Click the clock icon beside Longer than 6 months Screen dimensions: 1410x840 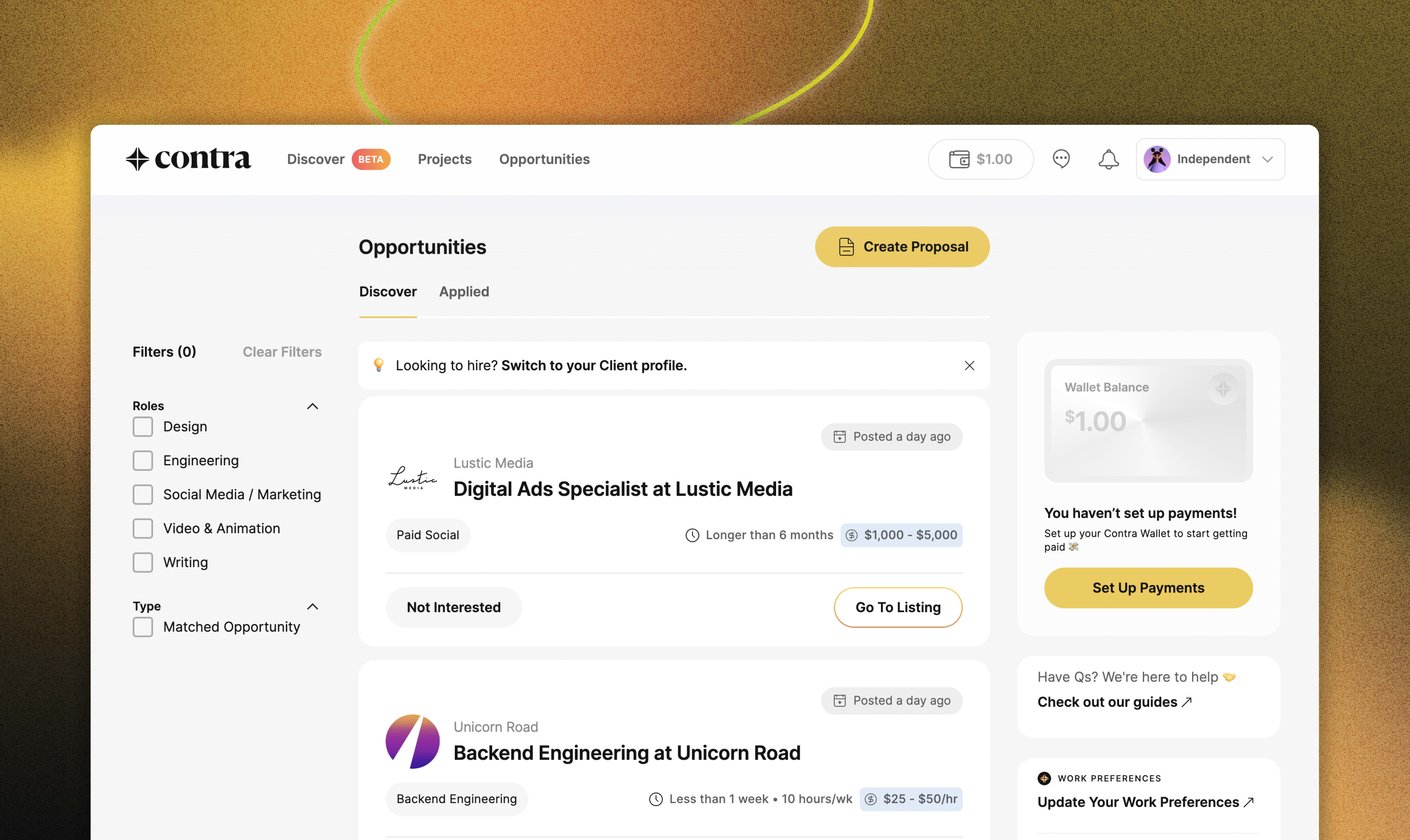(692, 535)
